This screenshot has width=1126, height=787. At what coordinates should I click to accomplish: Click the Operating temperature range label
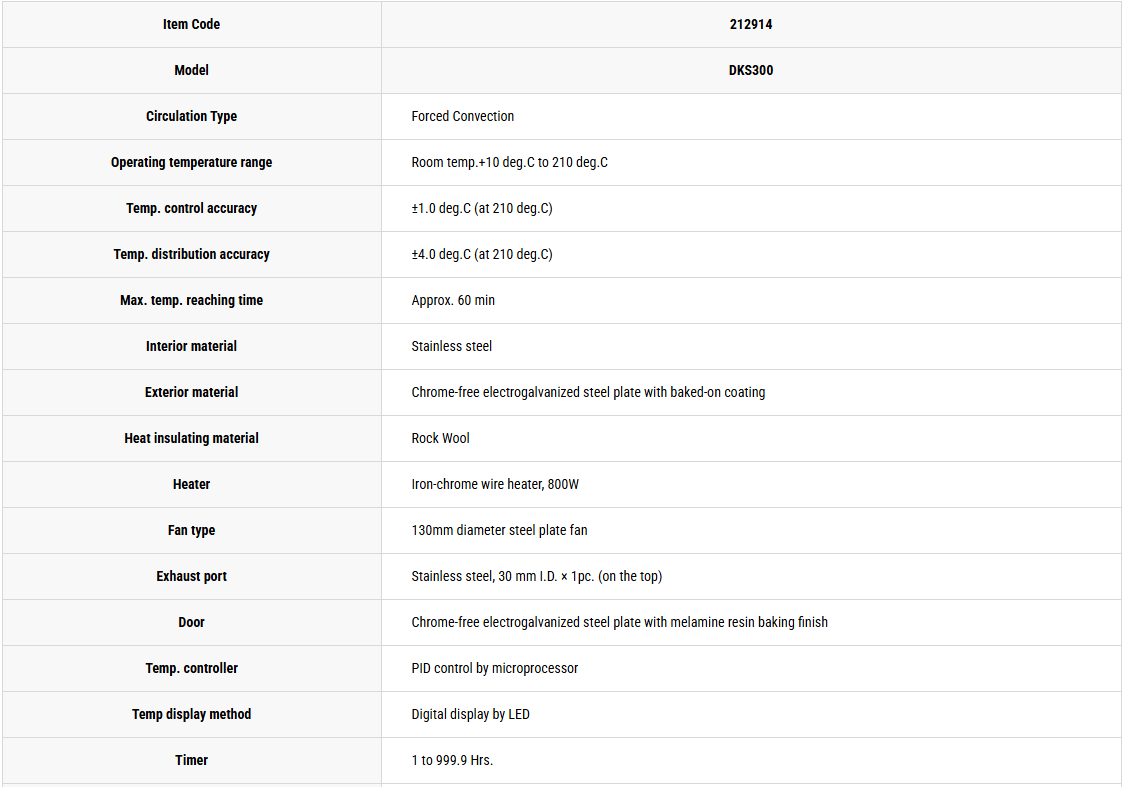pyautogui.click(x=192, y=162)
